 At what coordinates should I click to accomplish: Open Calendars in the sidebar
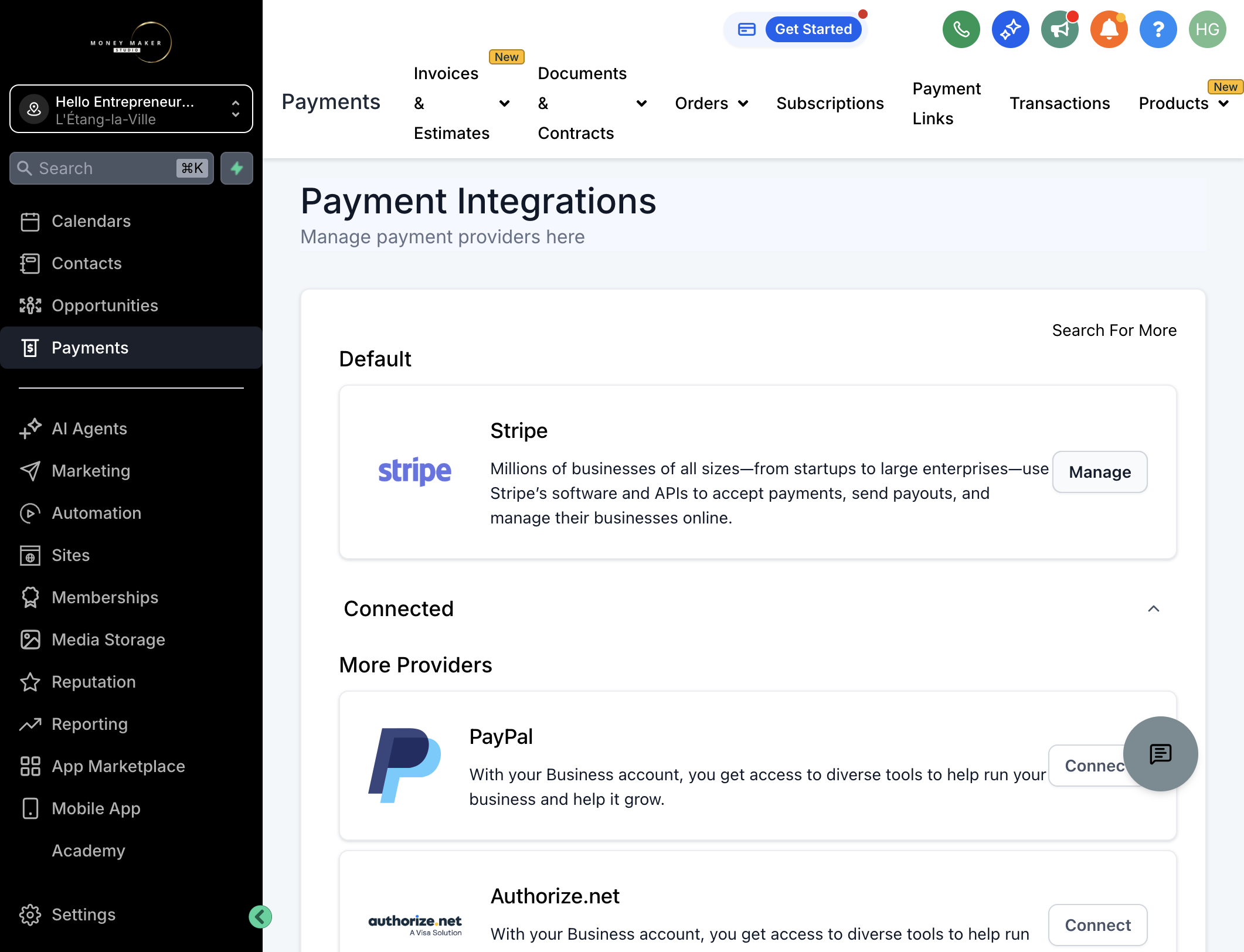pos(131,221)
